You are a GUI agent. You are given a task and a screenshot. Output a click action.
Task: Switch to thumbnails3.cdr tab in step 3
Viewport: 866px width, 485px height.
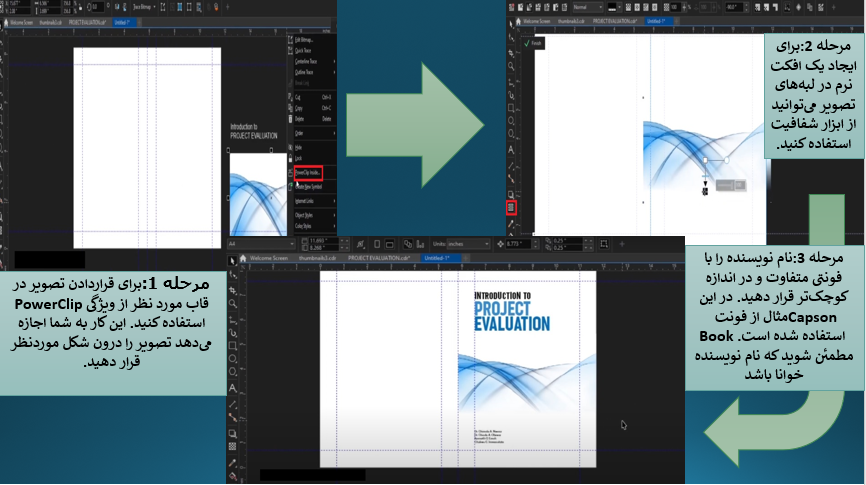318,258
